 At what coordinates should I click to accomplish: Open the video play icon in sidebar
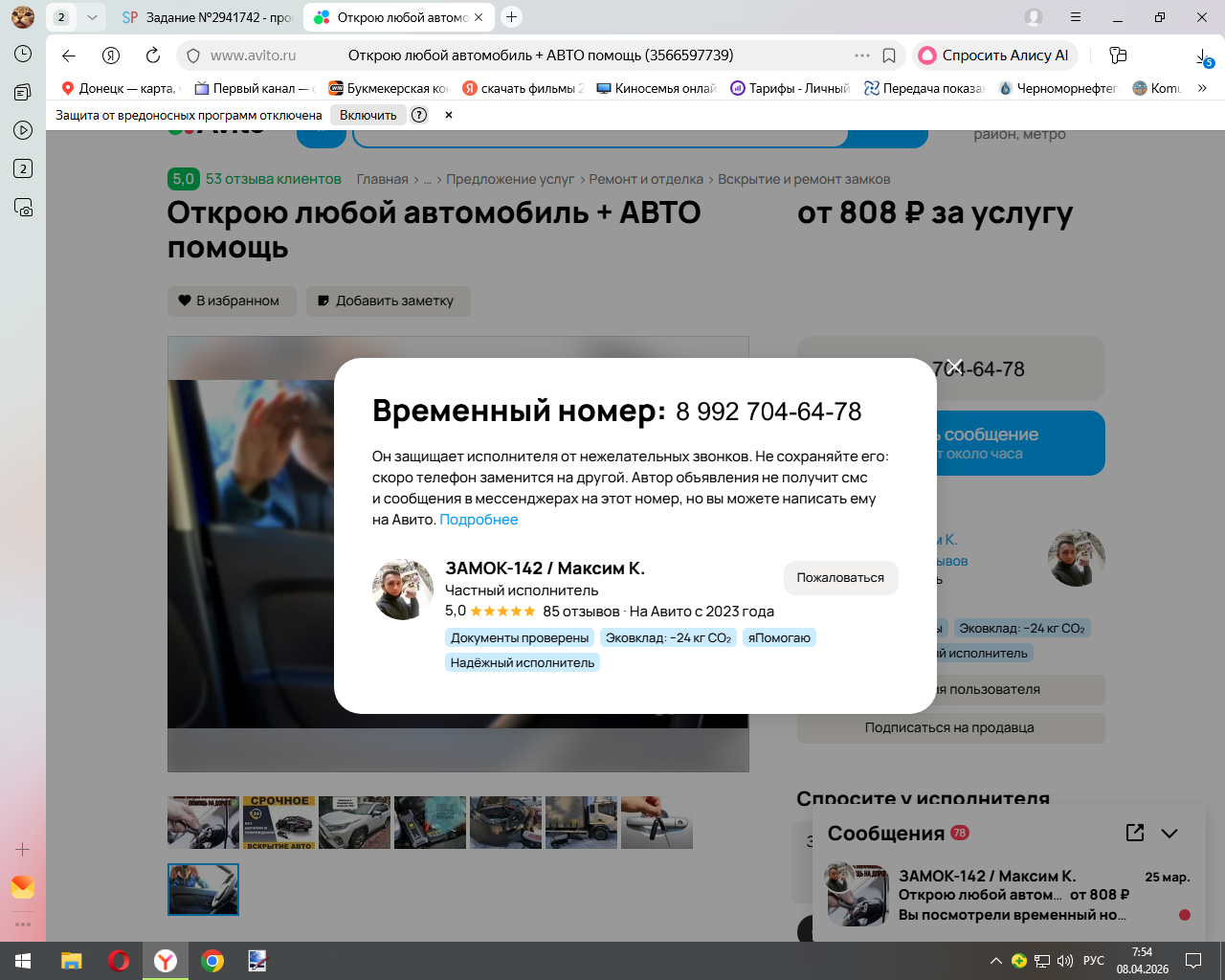point(23,130)
